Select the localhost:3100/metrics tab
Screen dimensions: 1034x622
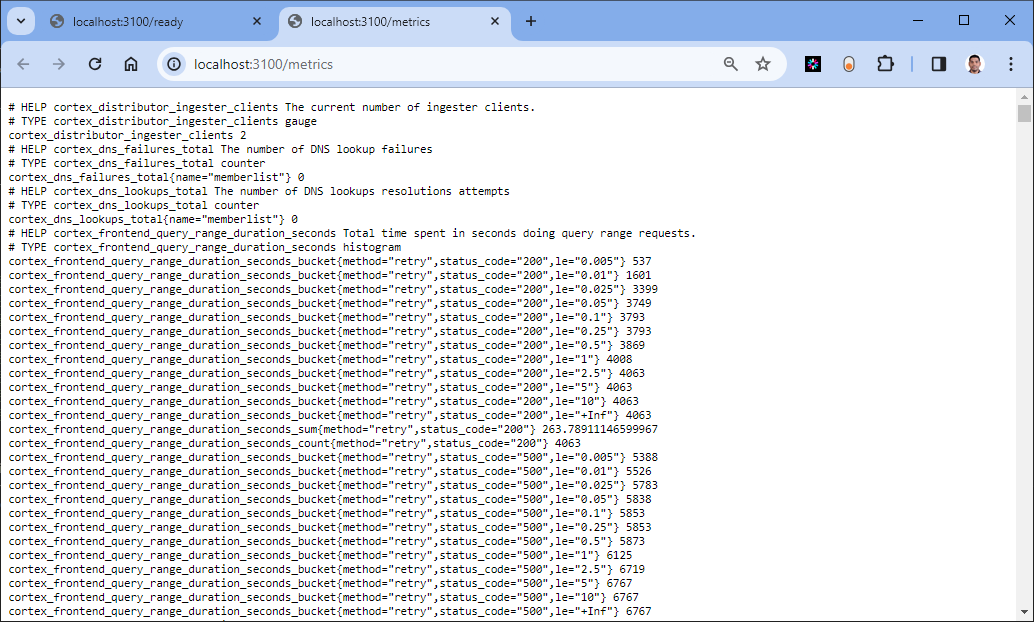(x=380, y=22)
